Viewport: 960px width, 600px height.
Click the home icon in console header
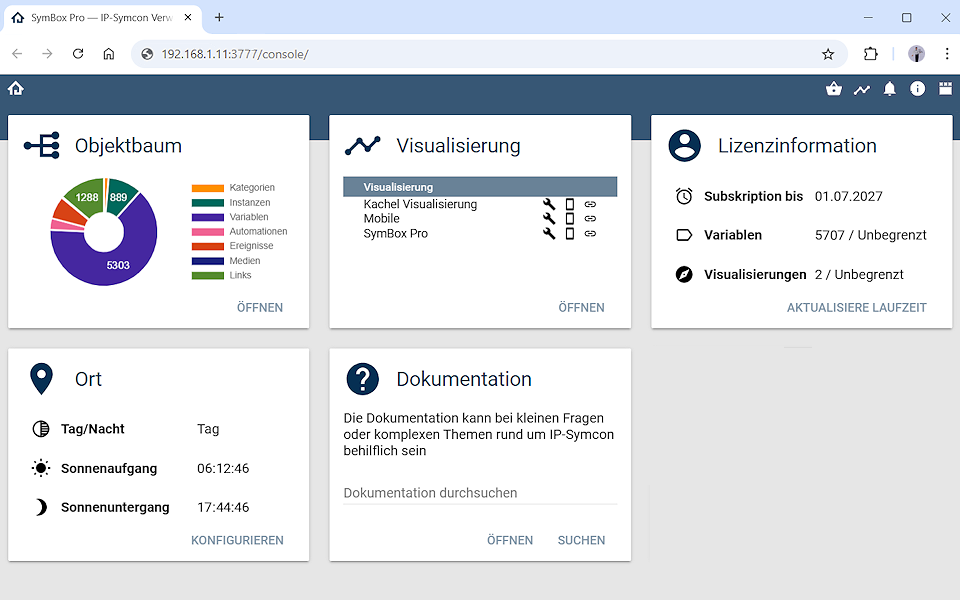tap(16, 89)
